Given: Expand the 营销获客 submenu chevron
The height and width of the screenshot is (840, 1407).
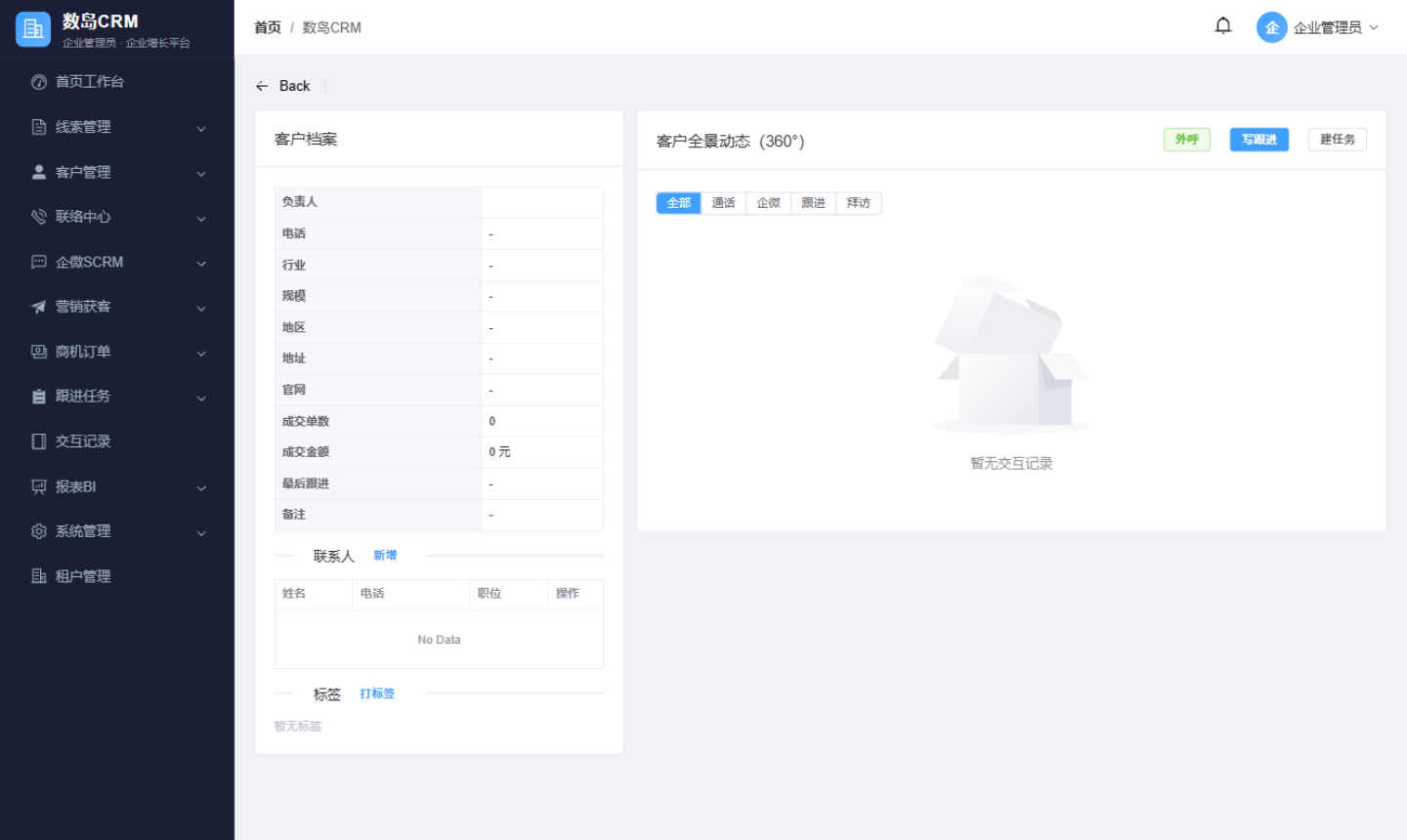Looking at the screenshot, I should click(x=201, y=308).
